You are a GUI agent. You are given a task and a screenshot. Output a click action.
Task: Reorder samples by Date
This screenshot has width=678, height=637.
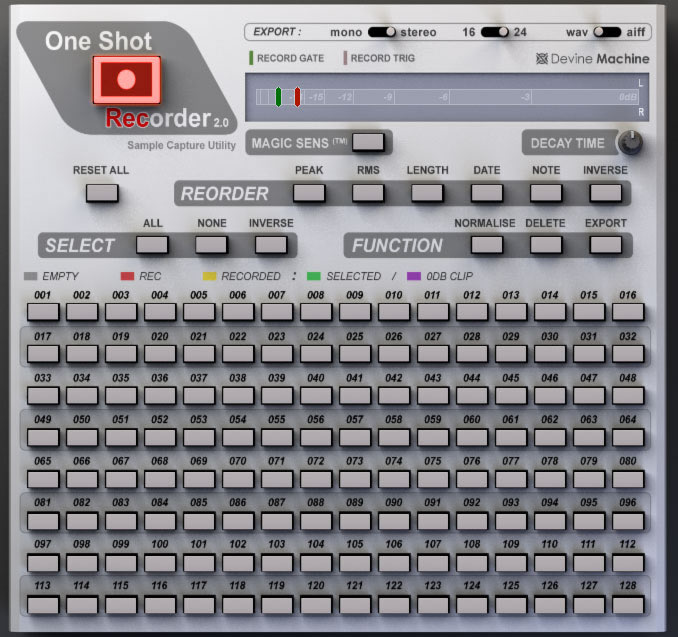(487, 193)
